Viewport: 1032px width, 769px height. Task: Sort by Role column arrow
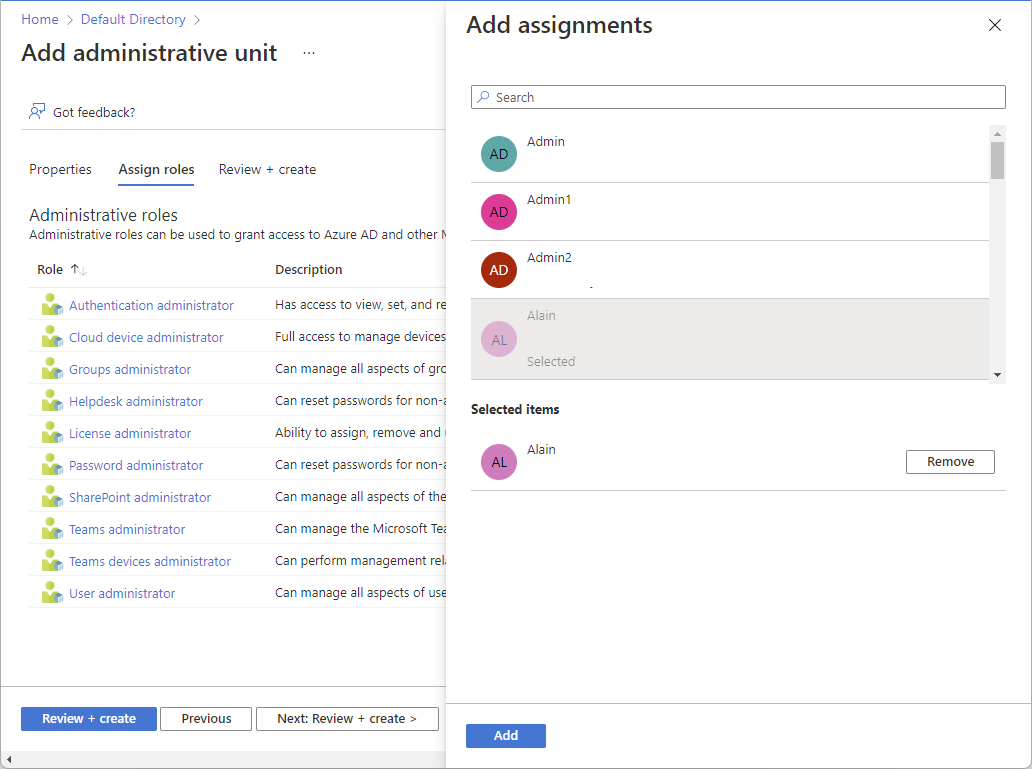[x=79, y=270]
